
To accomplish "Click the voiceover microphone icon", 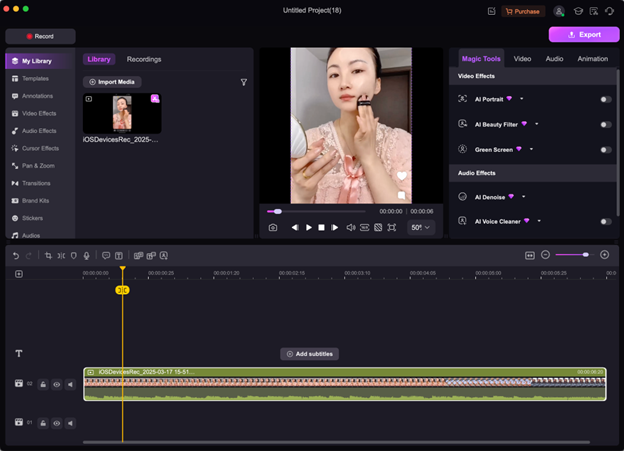I will click(x=86, y=256).
